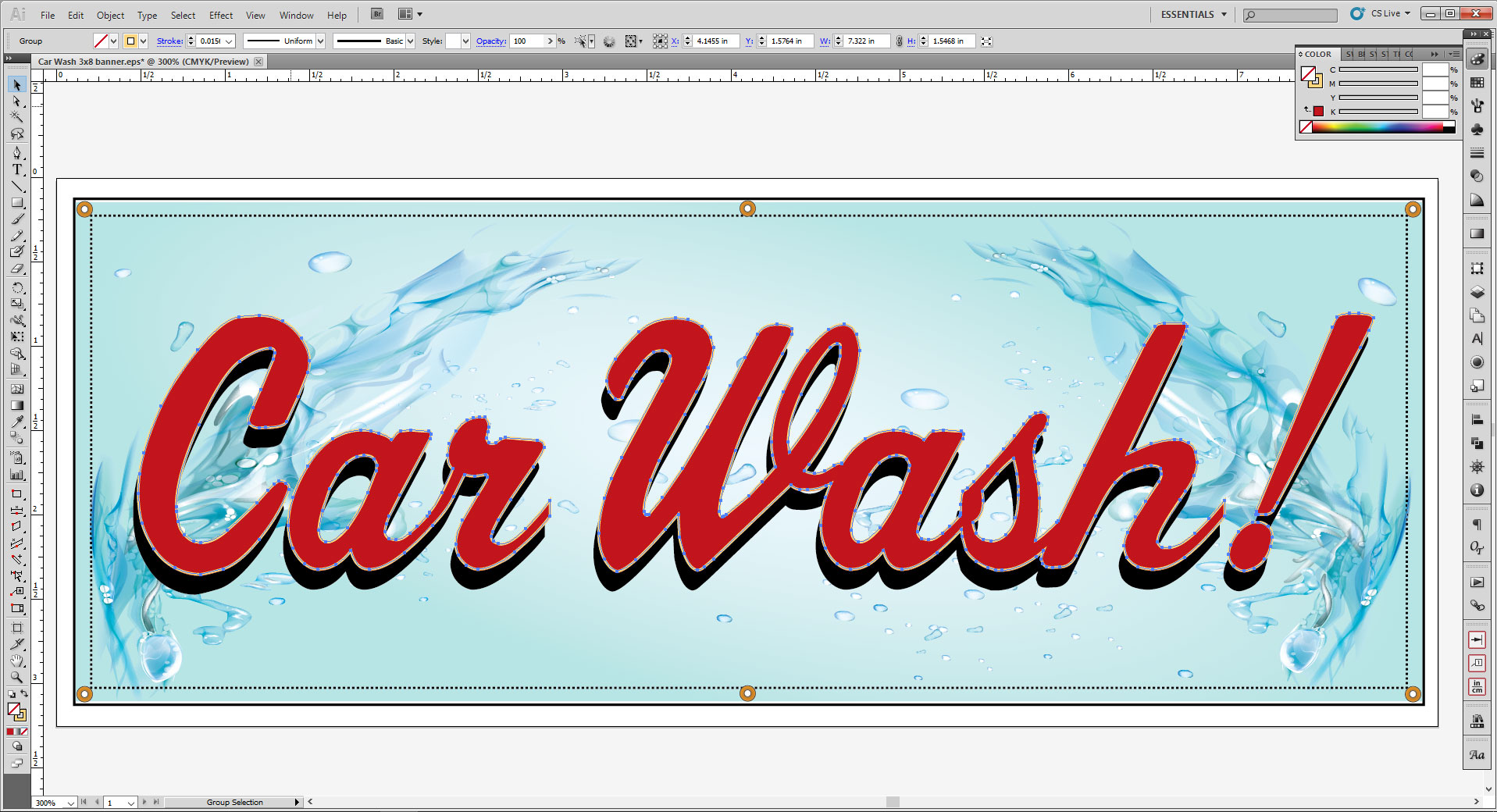Select the Selection tool (black arrow)

(17, 84)
